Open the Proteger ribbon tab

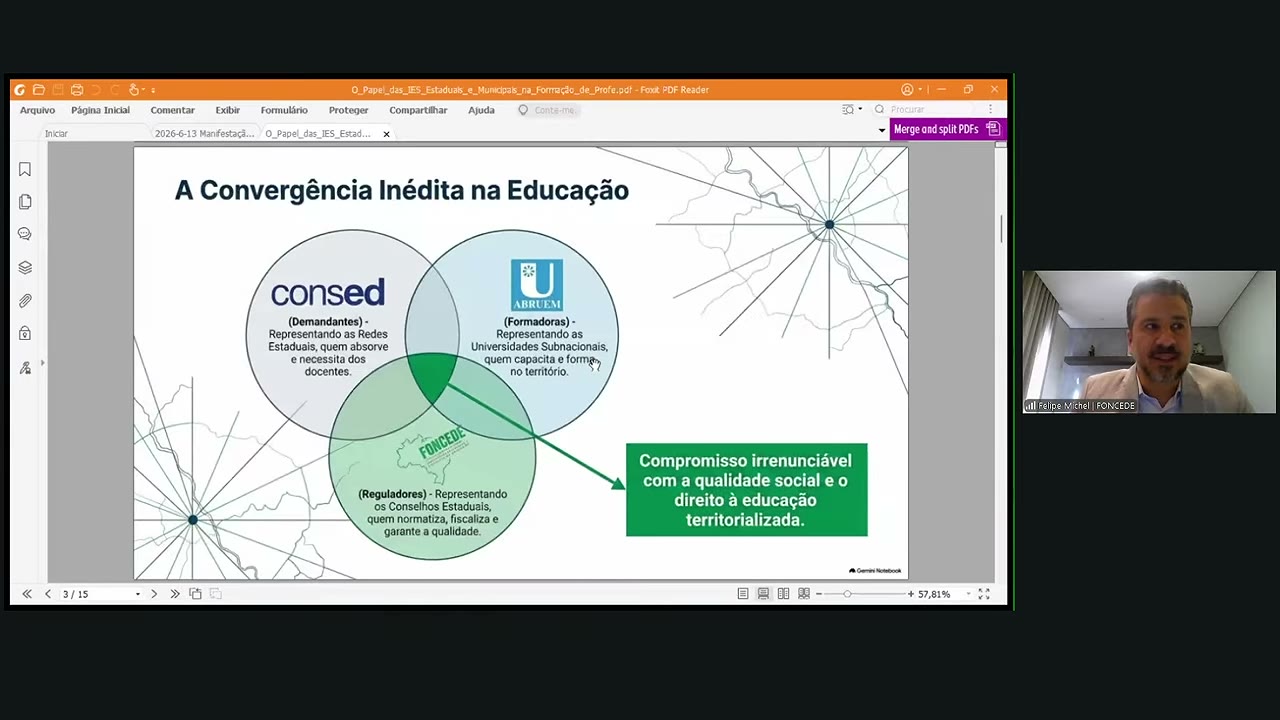[348, 110]
